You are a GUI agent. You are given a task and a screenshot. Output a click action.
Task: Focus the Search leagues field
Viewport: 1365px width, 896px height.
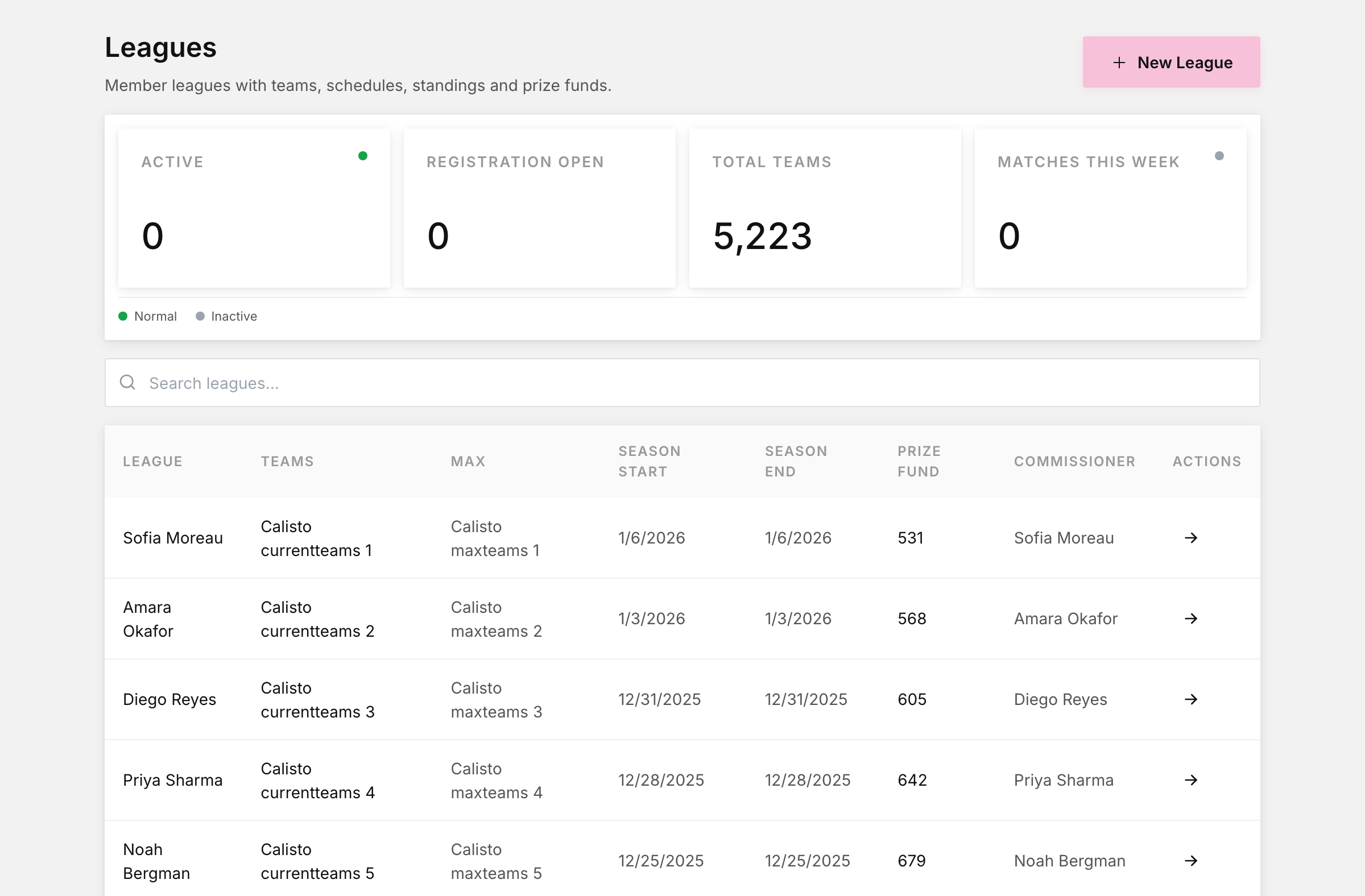682,383
